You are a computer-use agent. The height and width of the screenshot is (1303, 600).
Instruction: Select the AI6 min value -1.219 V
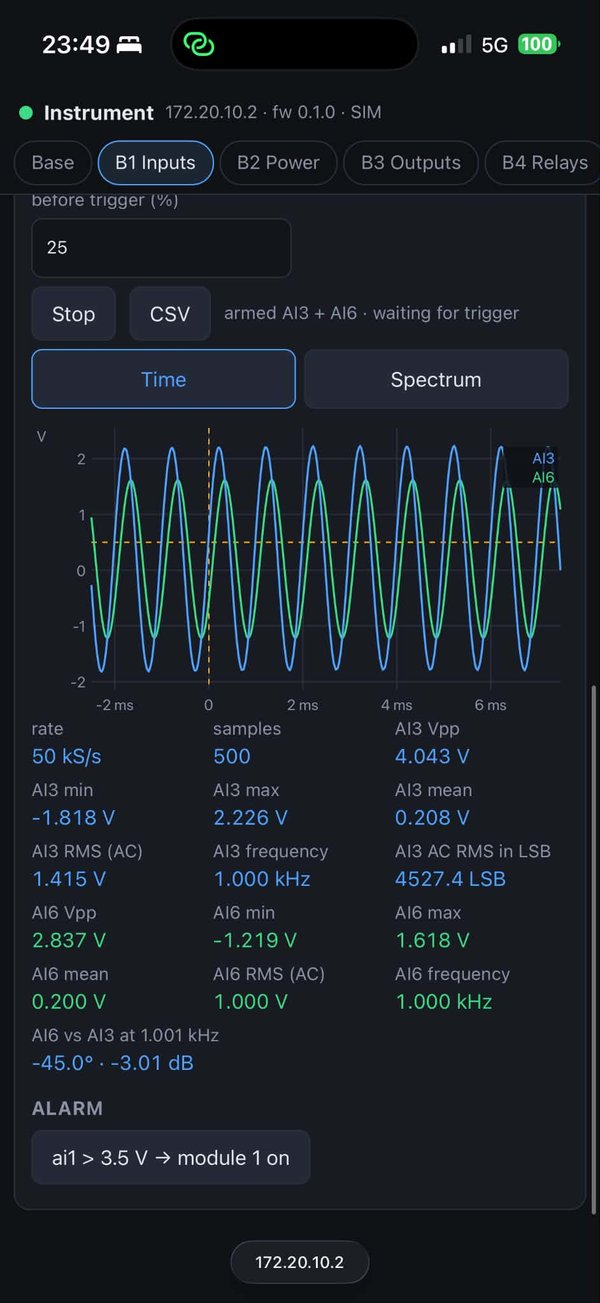(255, 941)
